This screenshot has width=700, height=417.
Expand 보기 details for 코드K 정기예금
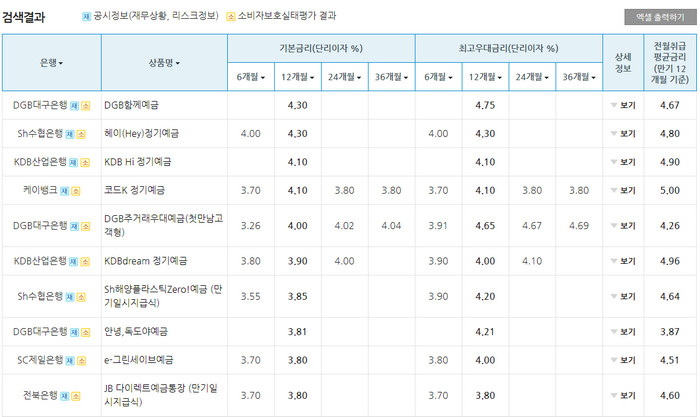pyautogui.click(x=623, y=190)
